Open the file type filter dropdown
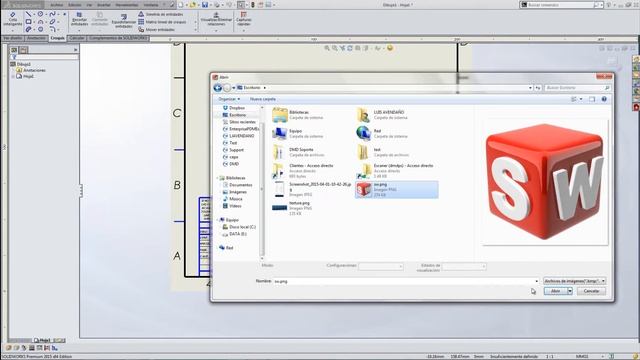The image size is (640, 360). [574, 281]
